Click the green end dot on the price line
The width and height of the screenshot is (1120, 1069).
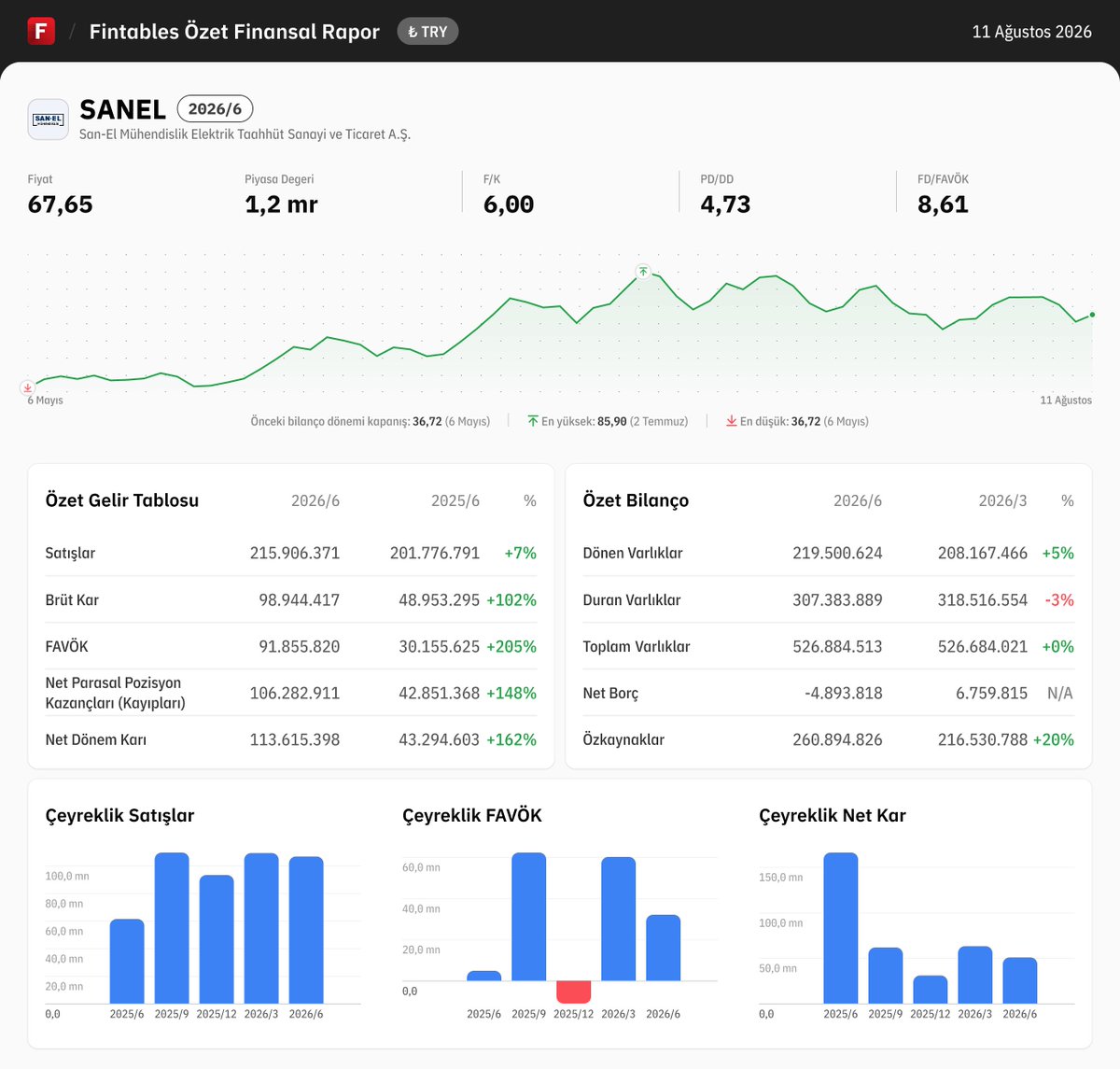[x=1092, y=315]
